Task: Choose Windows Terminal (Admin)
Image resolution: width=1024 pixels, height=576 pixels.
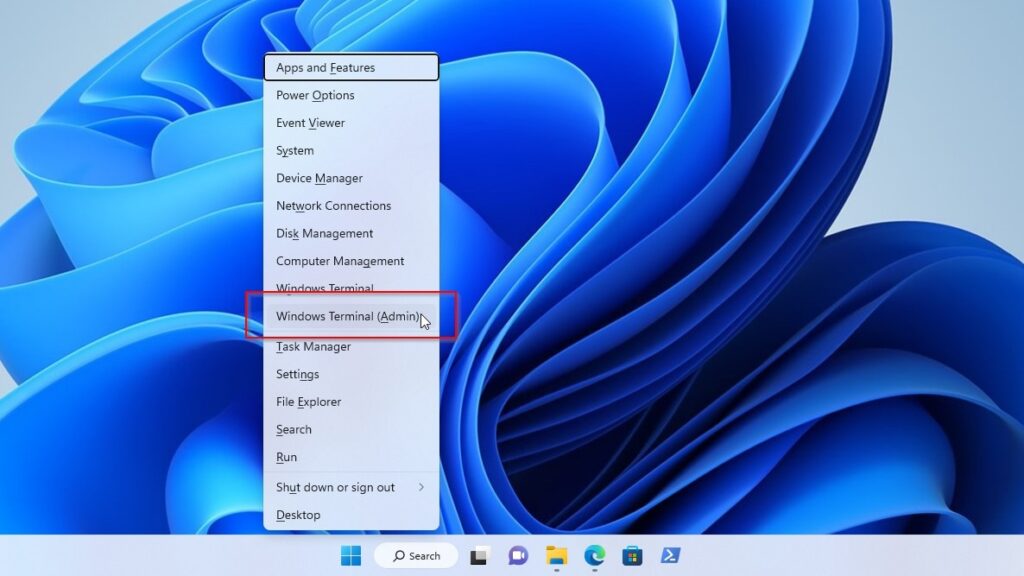Action: 351,316
